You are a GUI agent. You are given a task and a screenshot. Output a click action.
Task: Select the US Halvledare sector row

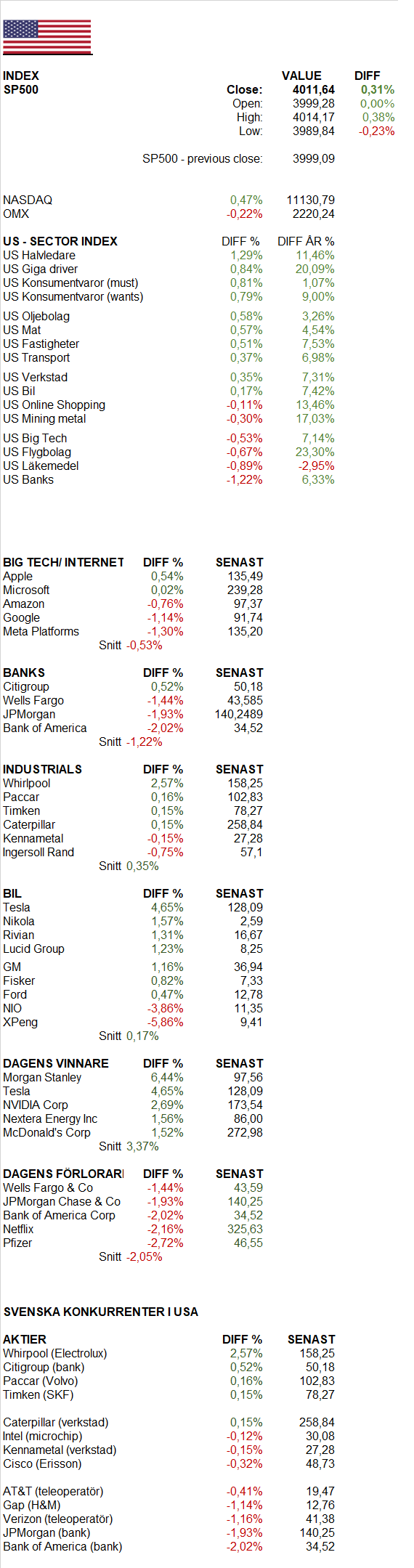169,255
